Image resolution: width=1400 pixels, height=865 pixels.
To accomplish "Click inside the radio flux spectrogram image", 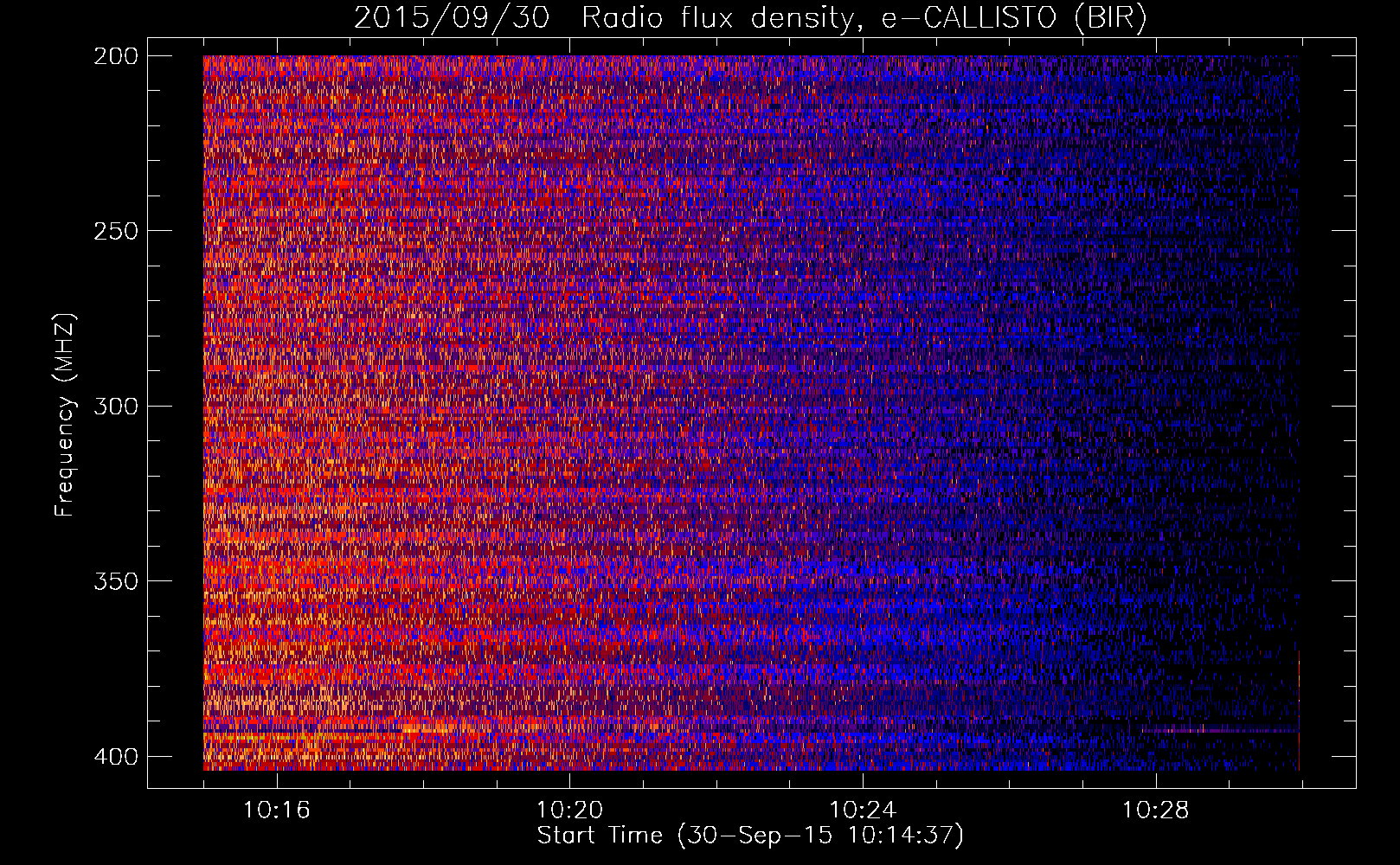I will point(751,413).
